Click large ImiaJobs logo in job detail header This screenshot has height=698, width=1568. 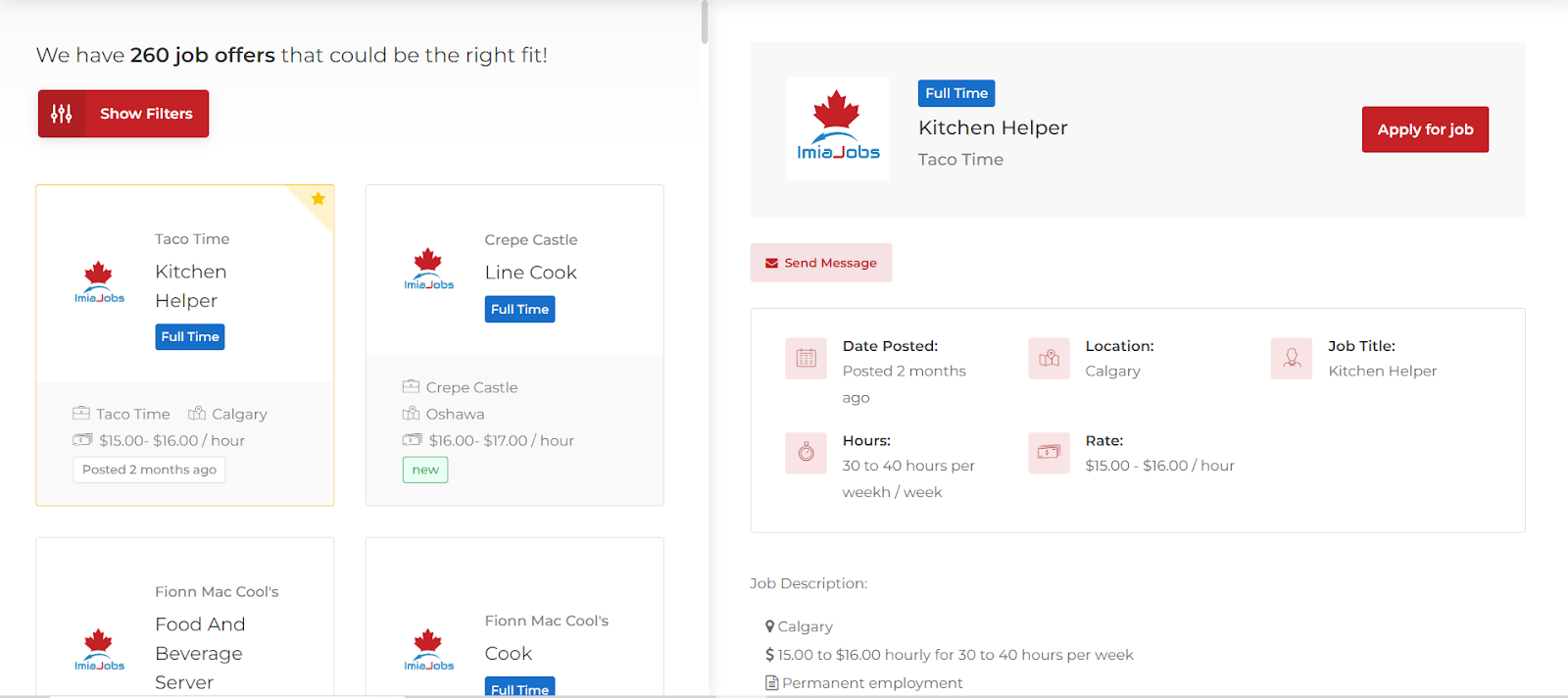point(838,127)
